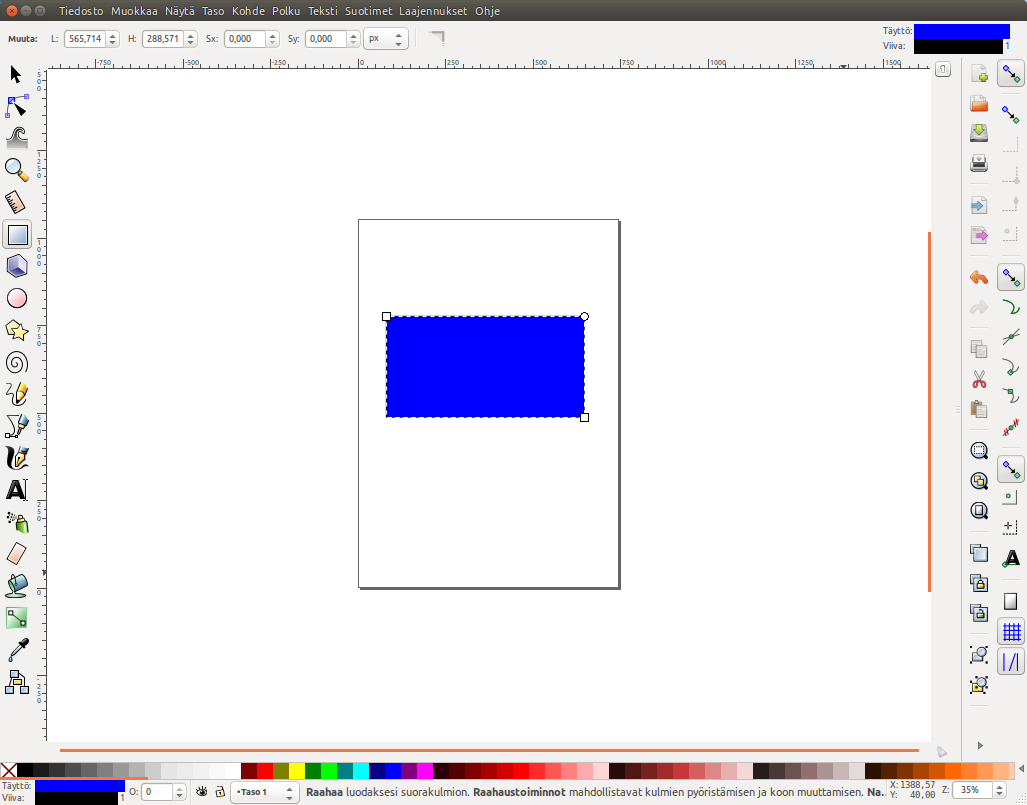1027x805 pixels.
Task: Pick the yellow swatch in palette
Action: [297, 771]
